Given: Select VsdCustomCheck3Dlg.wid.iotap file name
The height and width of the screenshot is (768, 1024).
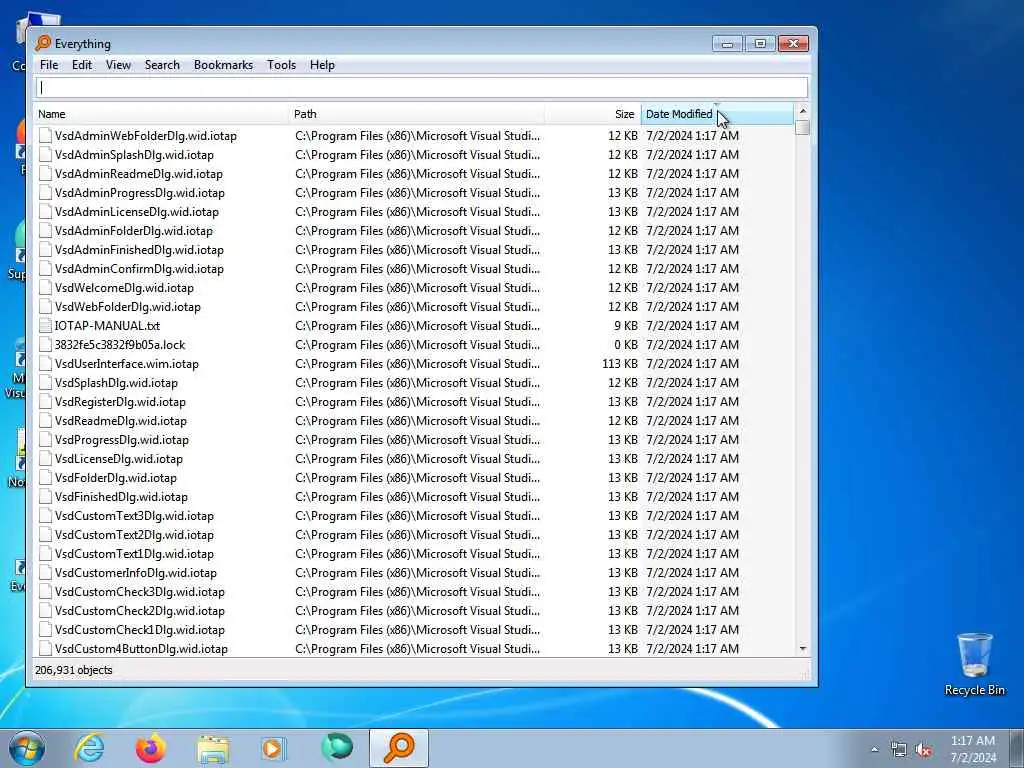Looking at the screenshot, I should (139, 592).
